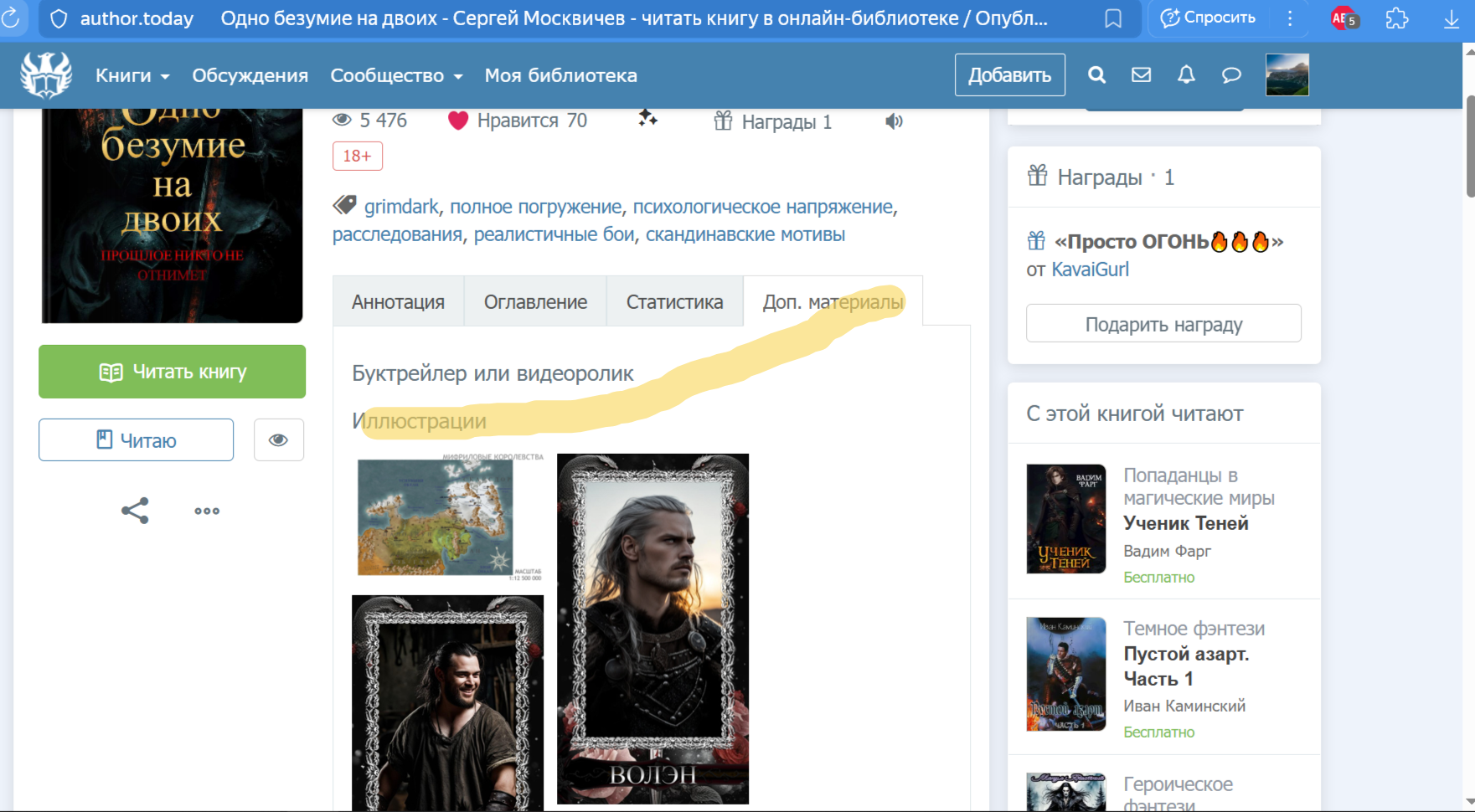Click the share icon under Читаю
The width and height of the screenshot is (1475, 812).
[x=135, y=511]
